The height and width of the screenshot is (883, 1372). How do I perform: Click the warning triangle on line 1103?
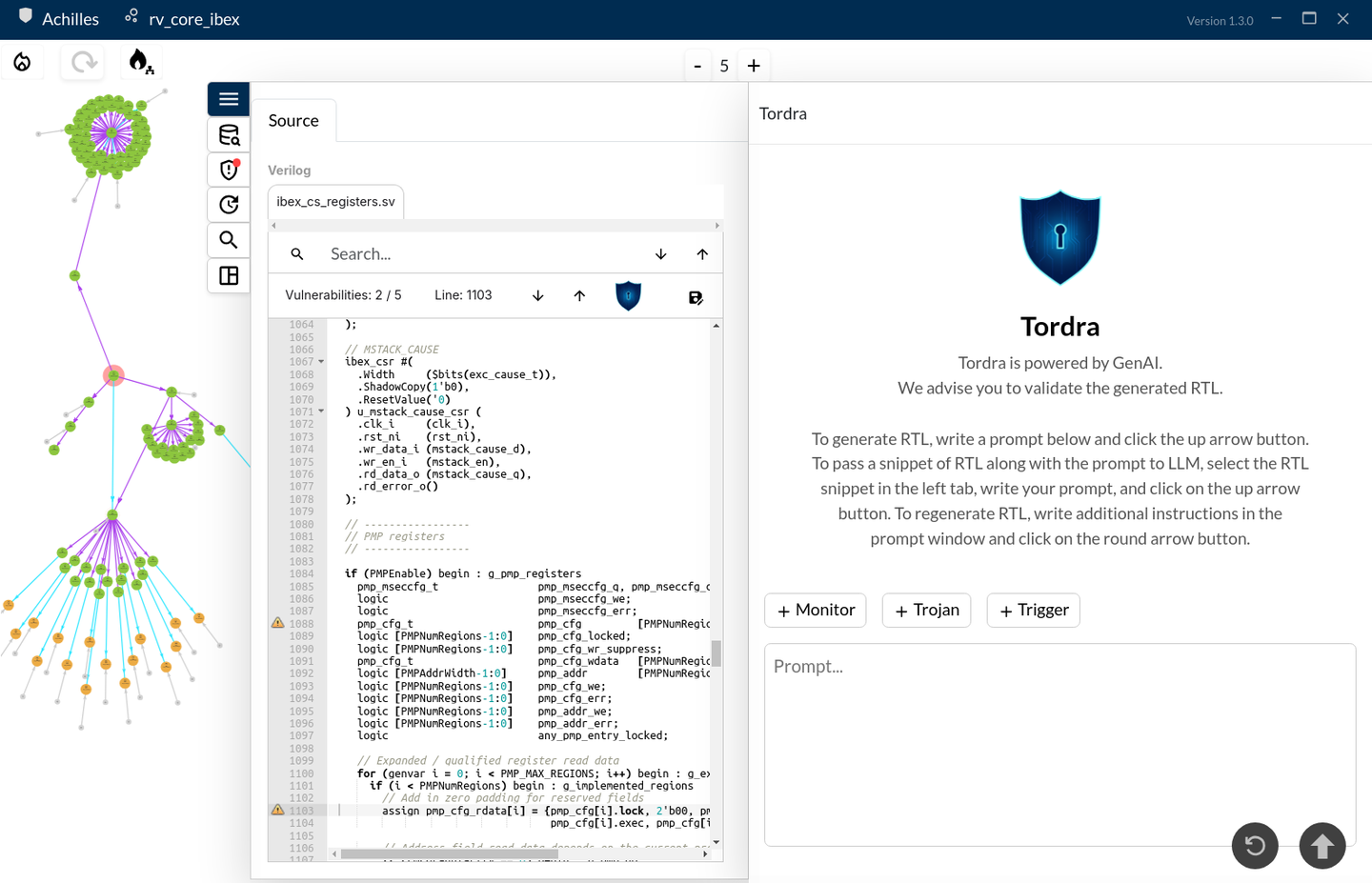click(x=277, y=810)
